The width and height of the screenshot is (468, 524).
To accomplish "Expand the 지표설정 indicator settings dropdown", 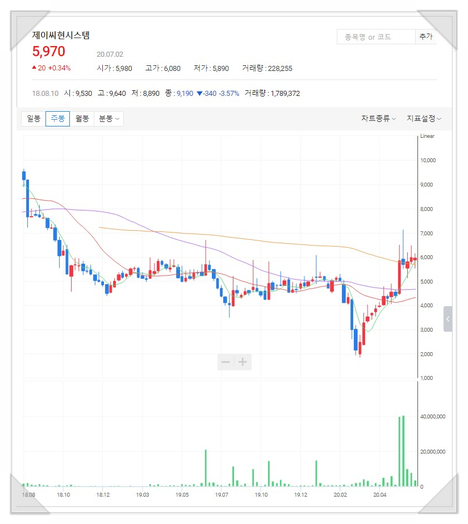I will click(424, 119).
